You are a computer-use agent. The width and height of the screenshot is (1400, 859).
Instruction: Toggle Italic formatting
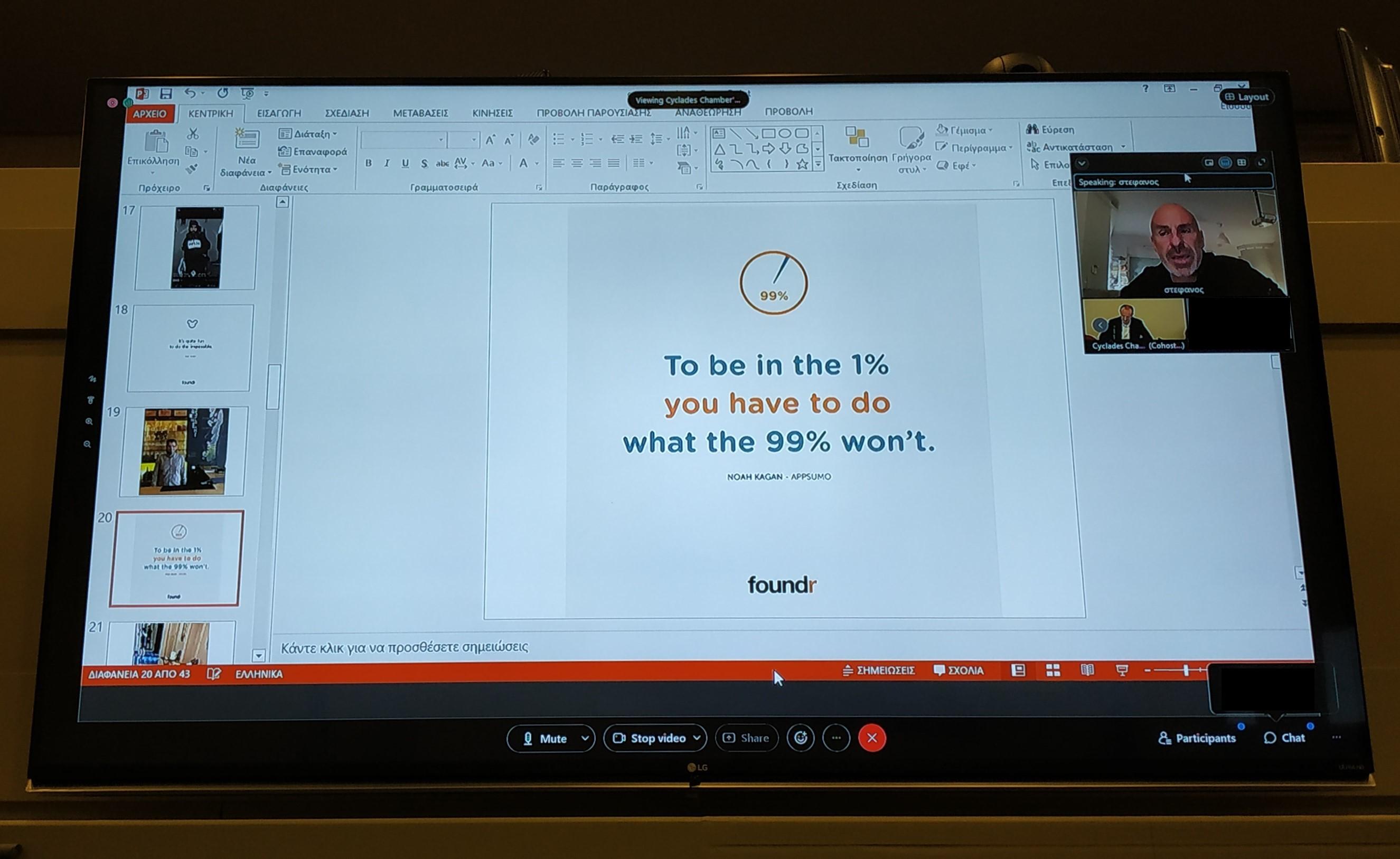click(x=387, y=164)
